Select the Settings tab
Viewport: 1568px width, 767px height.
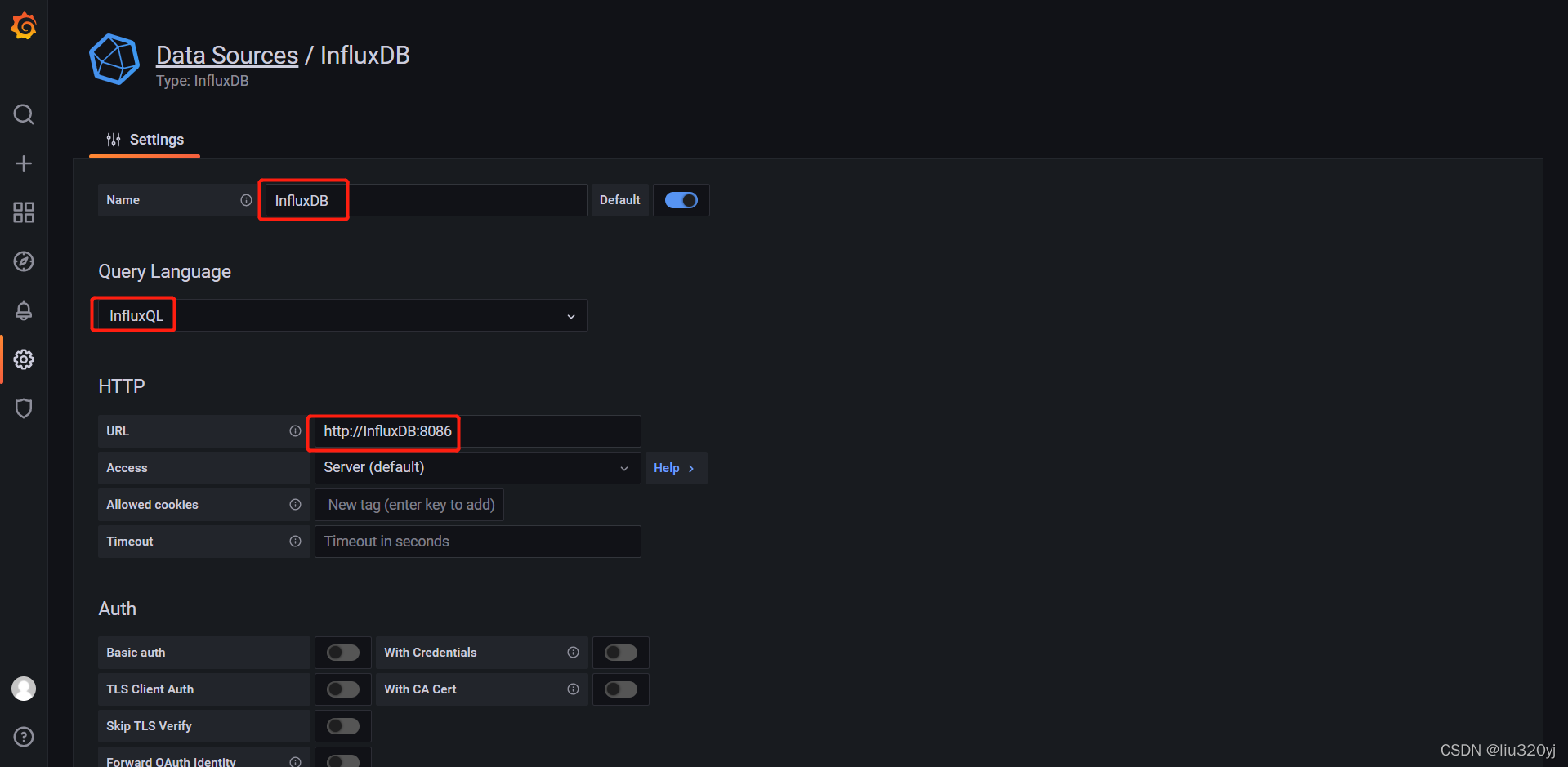(145, 140)
